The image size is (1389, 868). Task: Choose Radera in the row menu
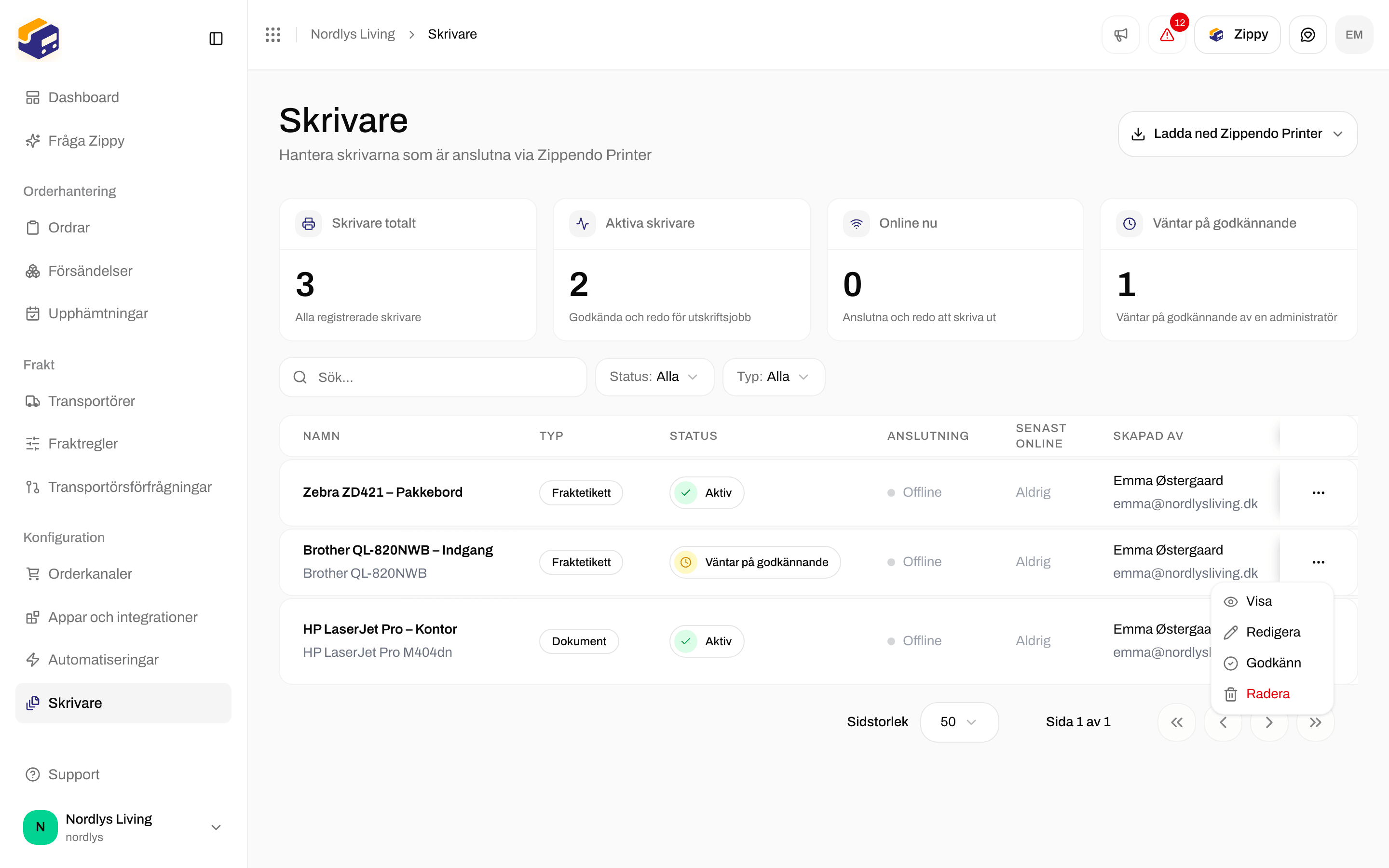tap(1271, 694)
